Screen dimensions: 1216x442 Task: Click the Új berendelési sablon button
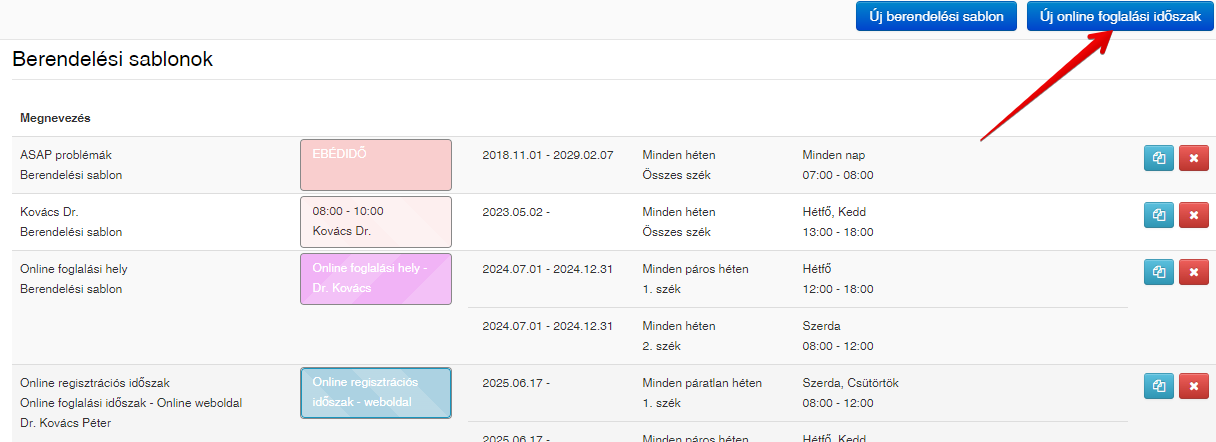pos(936,16)
